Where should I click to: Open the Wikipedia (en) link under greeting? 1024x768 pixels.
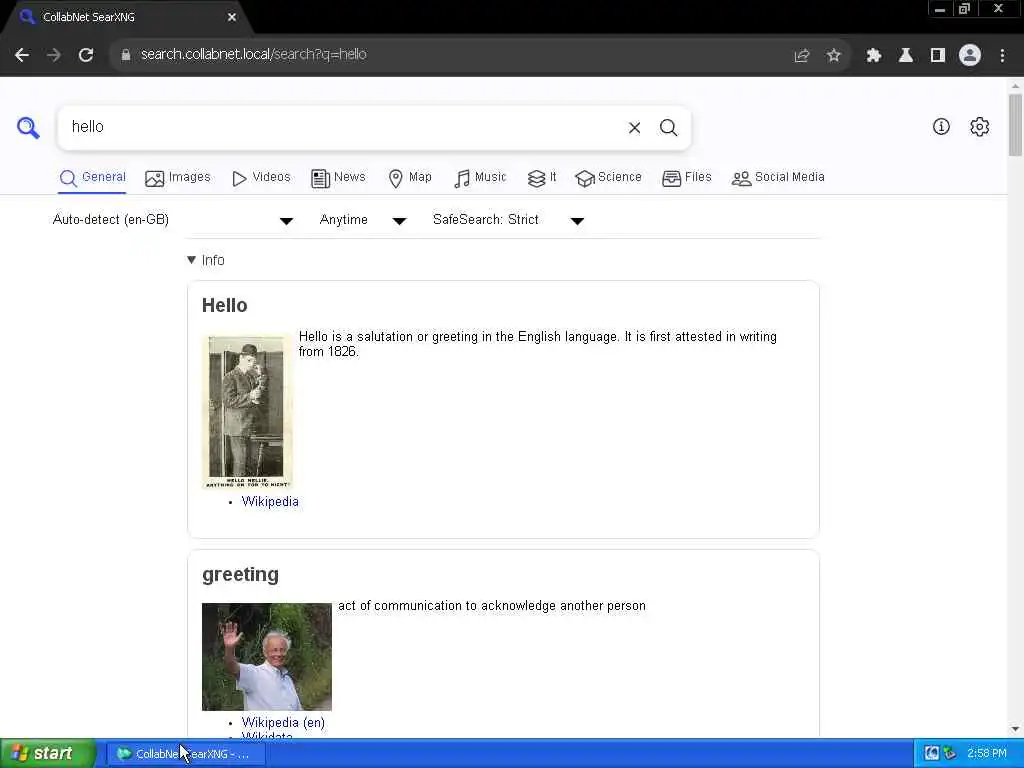tap(283, 722)
